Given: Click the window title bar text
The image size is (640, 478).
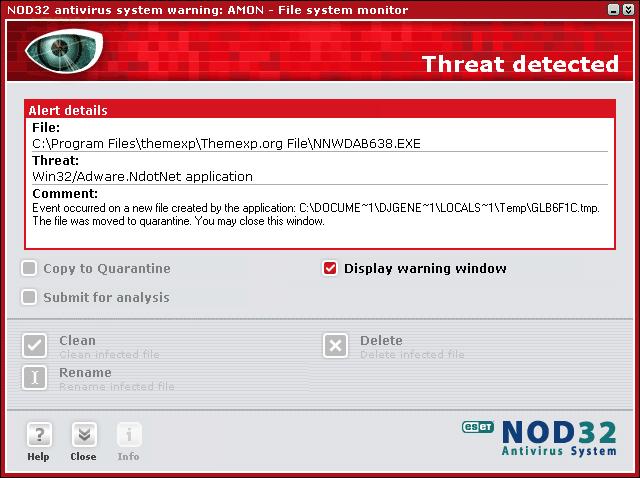Looking at the screenshot, I should coord(208,10).
